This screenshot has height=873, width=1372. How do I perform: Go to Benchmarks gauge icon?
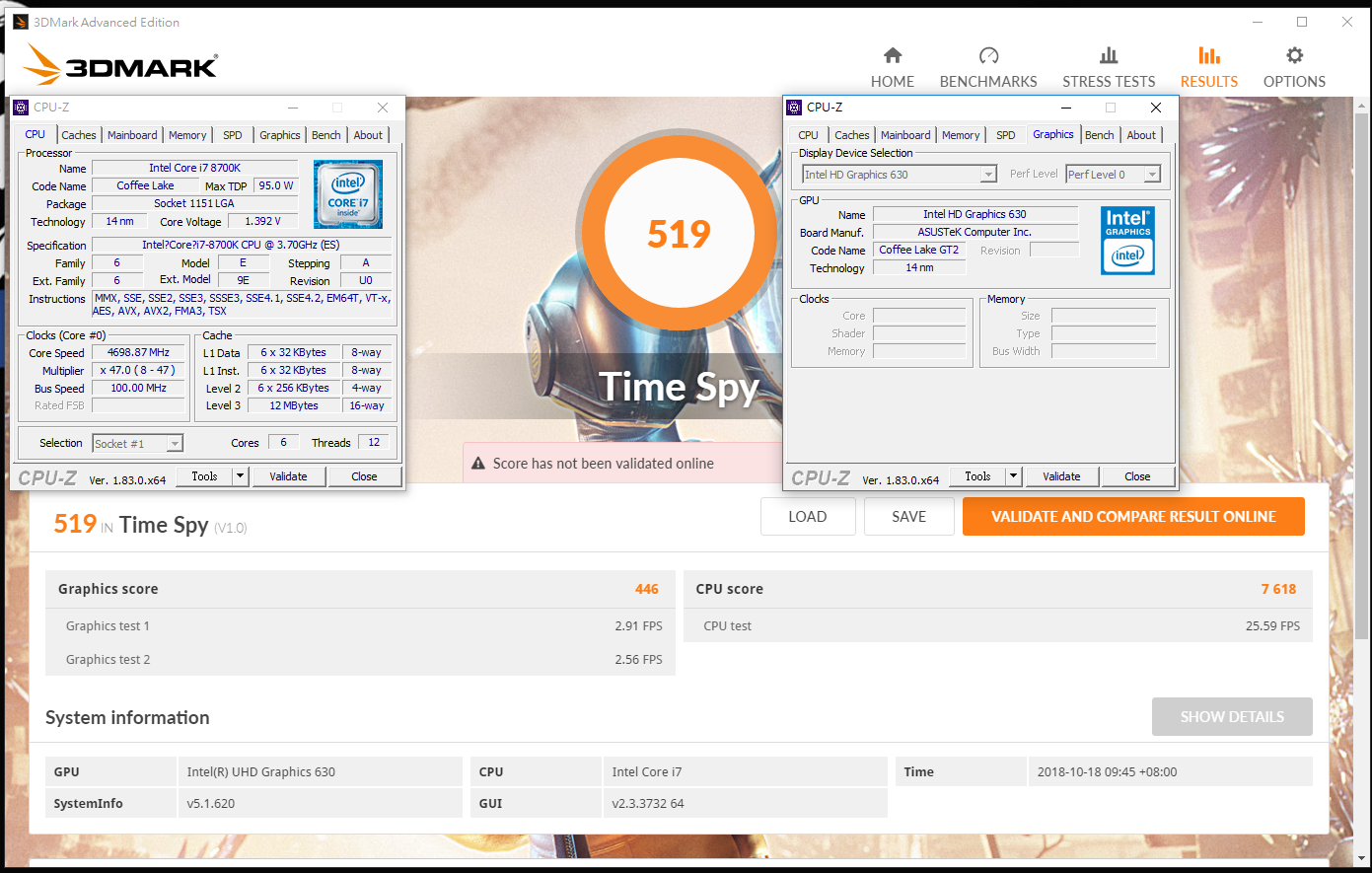click(988, 55)
